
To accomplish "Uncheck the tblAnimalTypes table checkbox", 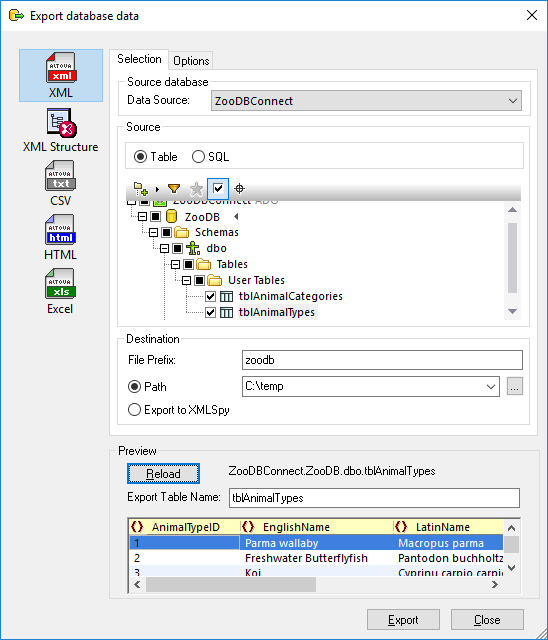I will (210, 313).
